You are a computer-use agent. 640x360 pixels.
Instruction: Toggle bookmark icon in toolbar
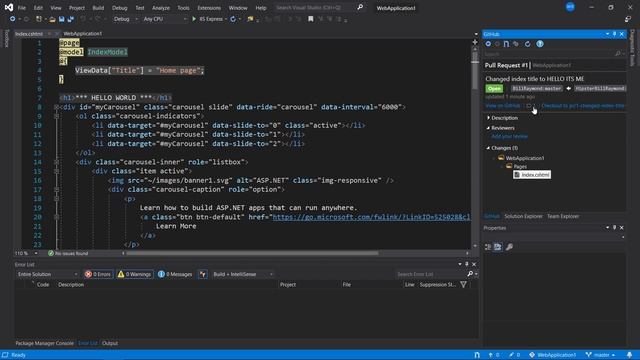(311, 19)
